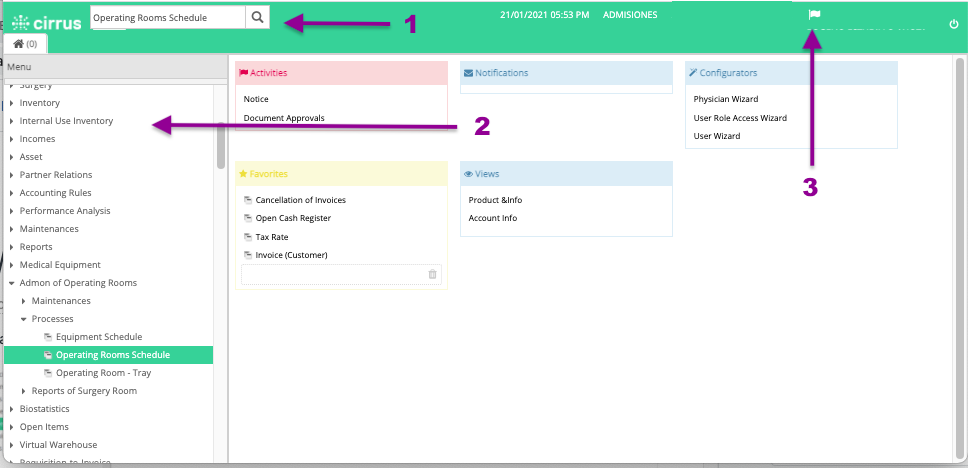
Task: Click the date and time display
Action: tap(544, 14)
